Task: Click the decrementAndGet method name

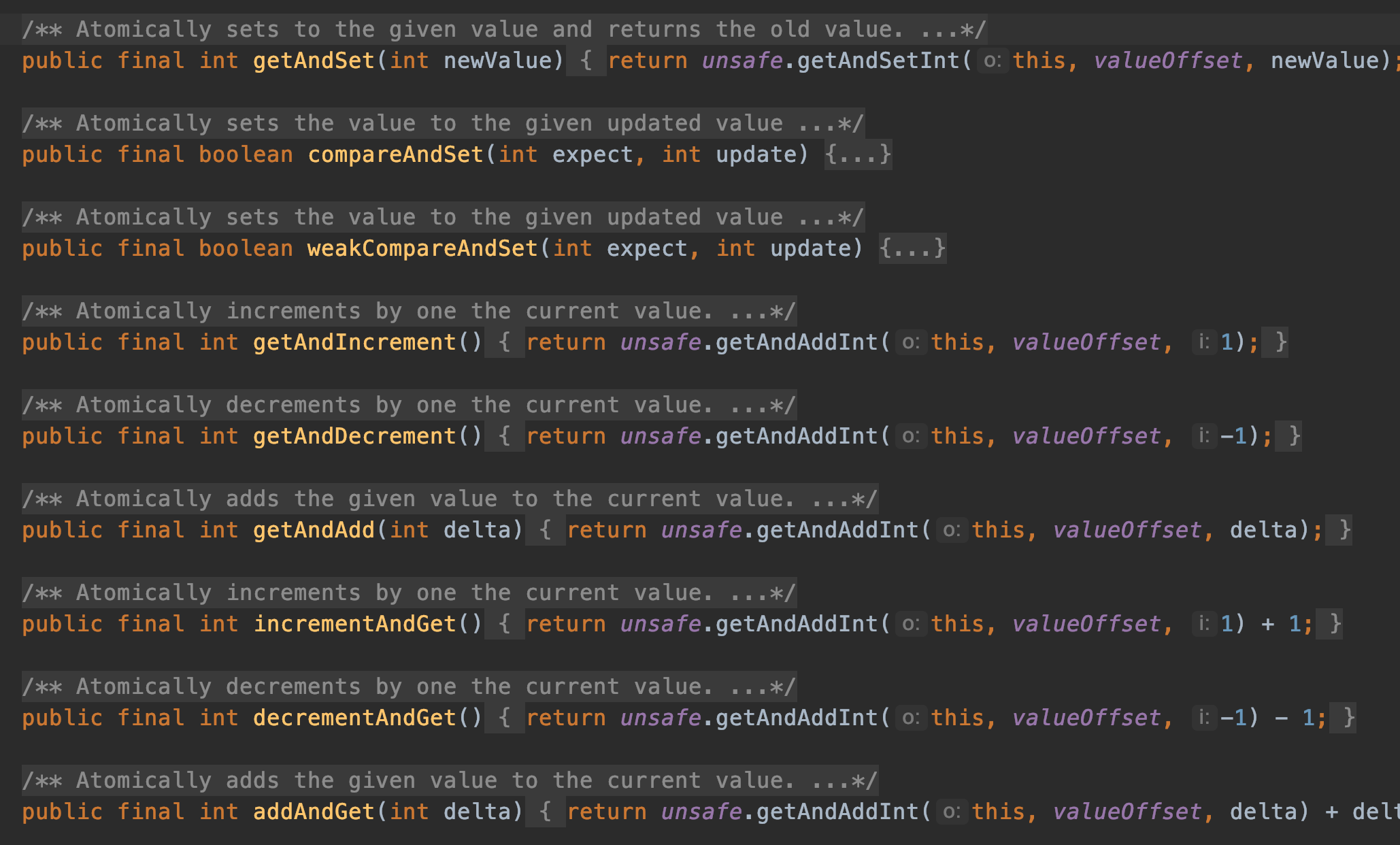Action: pyautogui.click(x=354, y=718)
